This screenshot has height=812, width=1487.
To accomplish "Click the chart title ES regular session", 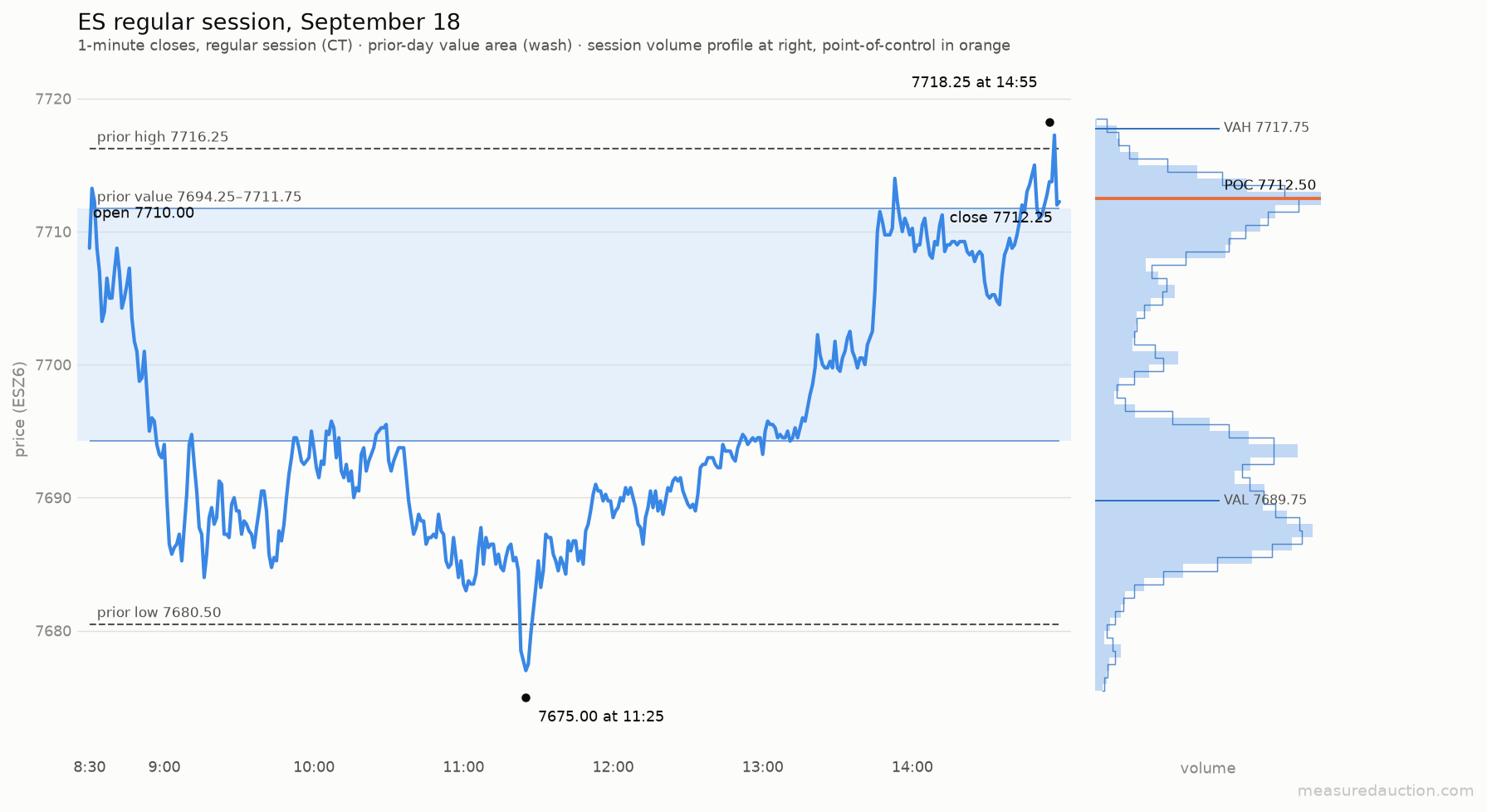I will click(x=269, y=22).
